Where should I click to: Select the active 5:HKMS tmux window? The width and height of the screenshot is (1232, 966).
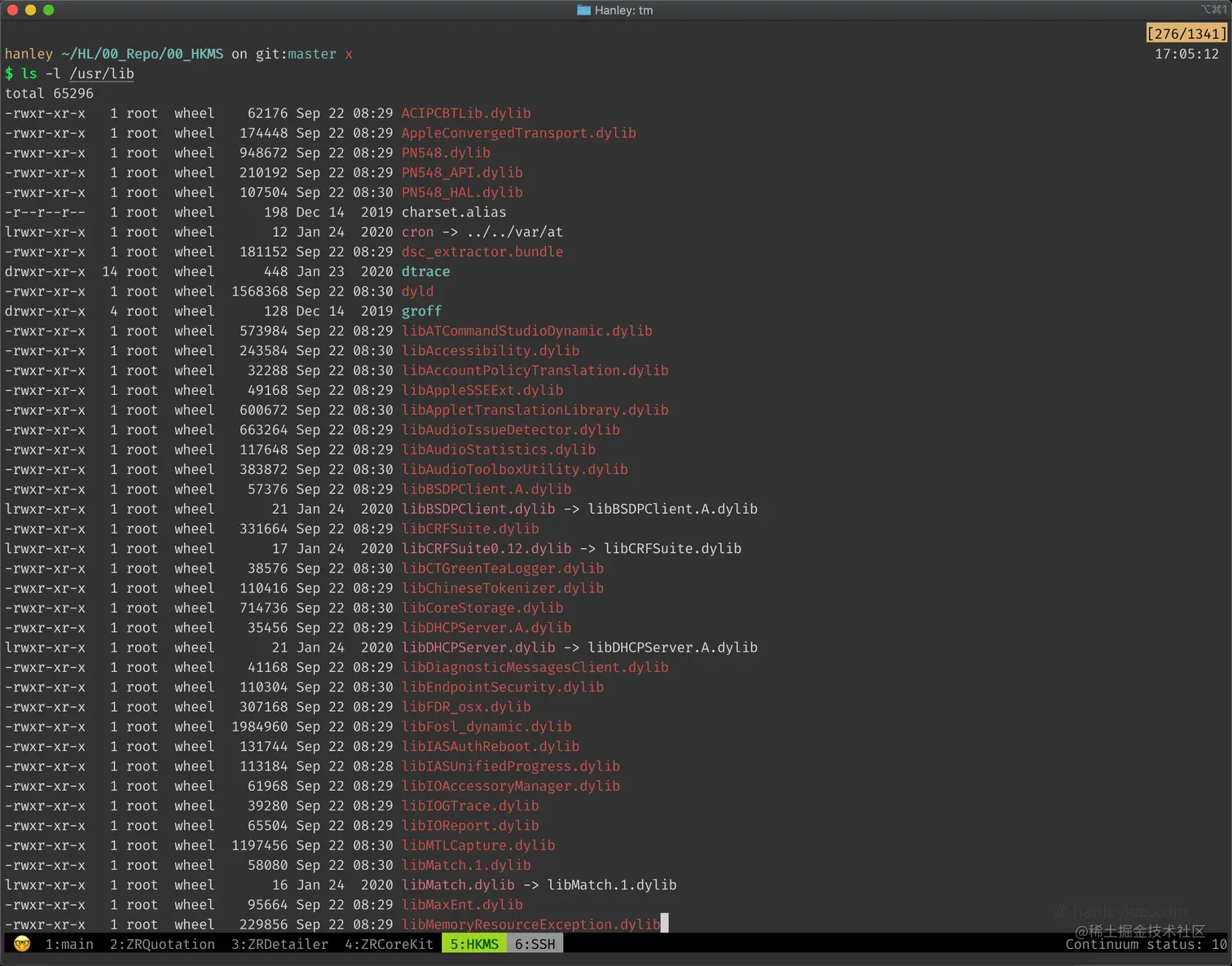474,944
